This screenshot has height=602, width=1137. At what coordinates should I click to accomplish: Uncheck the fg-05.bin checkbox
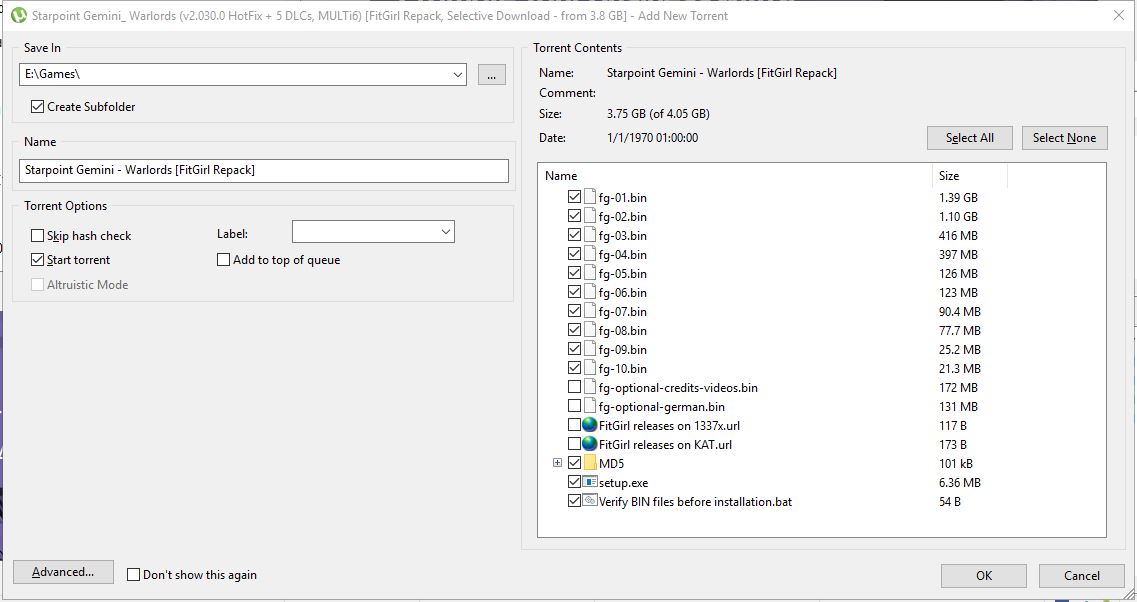pyautogui.click(x=574, y=273)
